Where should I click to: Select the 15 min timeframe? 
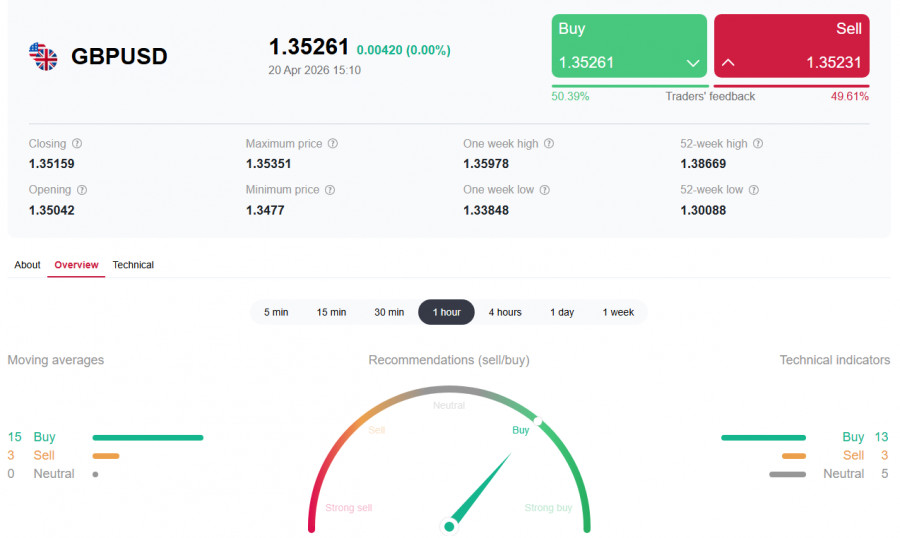coord(331,312)
